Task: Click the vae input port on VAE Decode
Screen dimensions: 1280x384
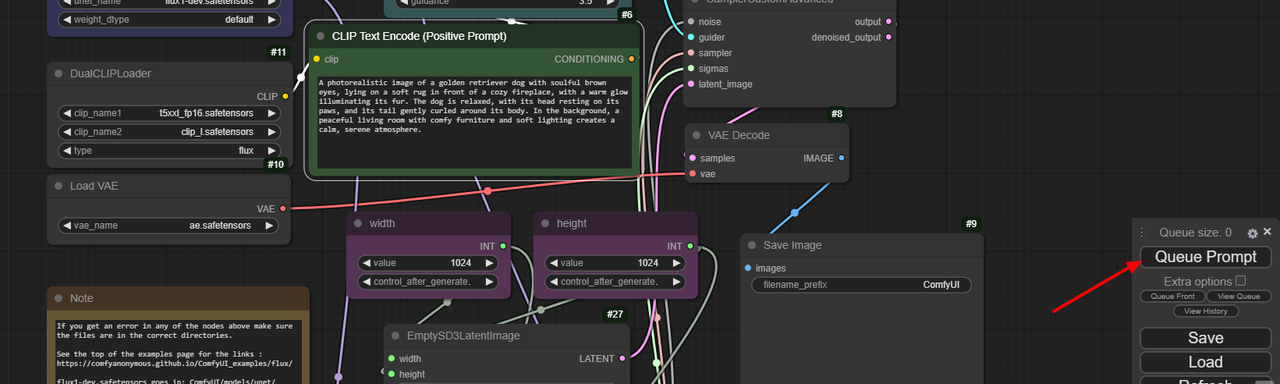Action: click(x=691, y=174)
